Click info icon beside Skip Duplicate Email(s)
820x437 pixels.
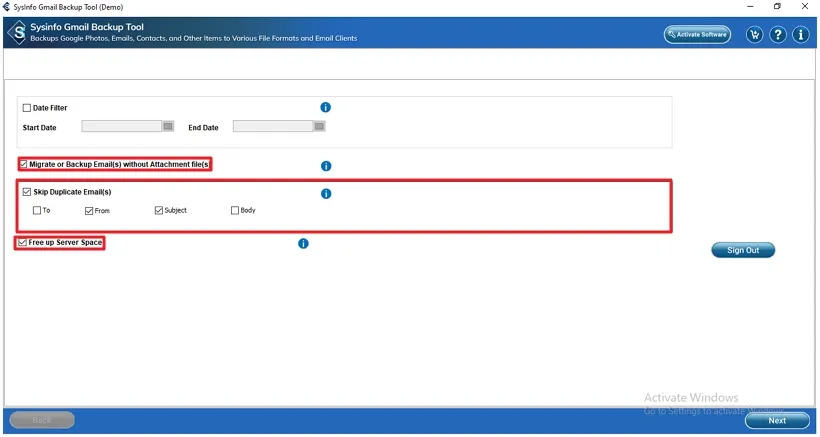(326, 194)
